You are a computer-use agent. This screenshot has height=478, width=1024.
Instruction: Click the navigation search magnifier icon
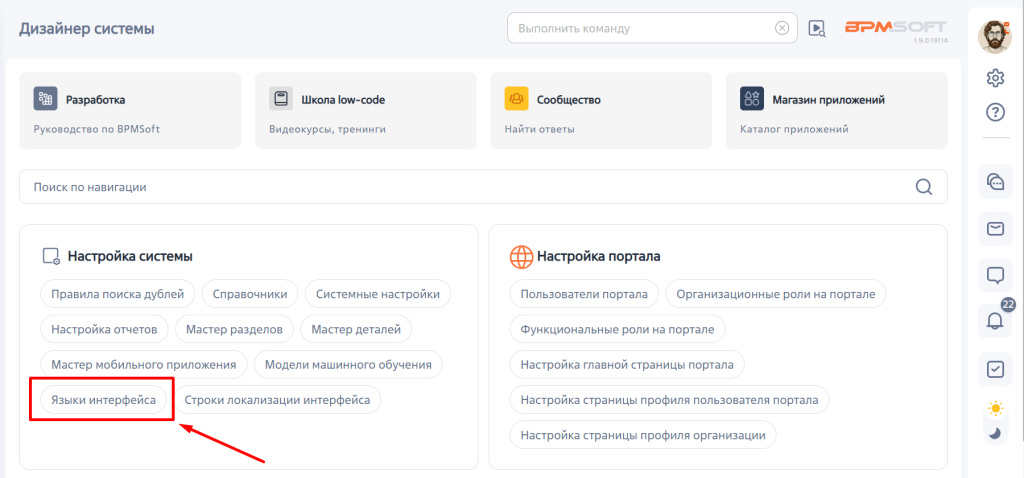923,187
